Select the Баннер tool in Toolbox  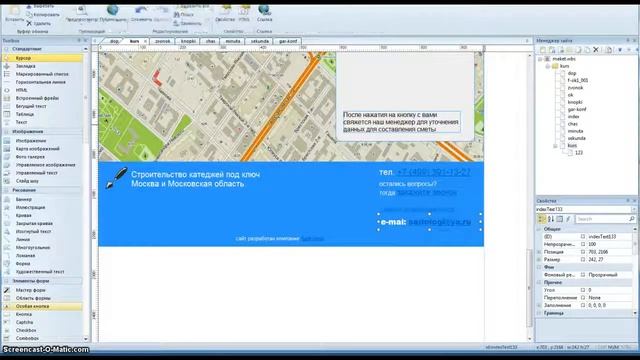(x=42, y=199)
